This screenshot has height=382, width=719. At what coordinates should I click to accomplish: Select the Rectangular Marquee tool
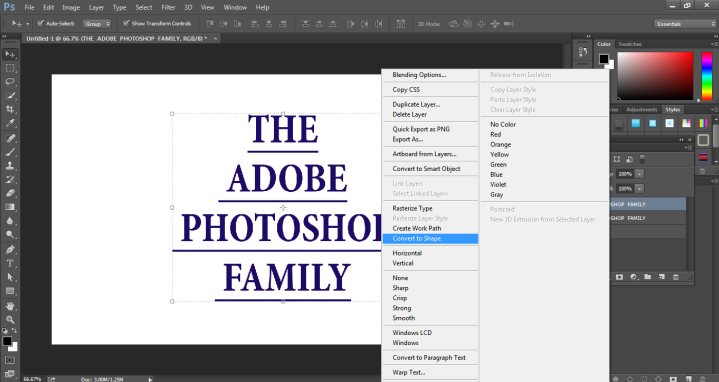coord(10,68)
